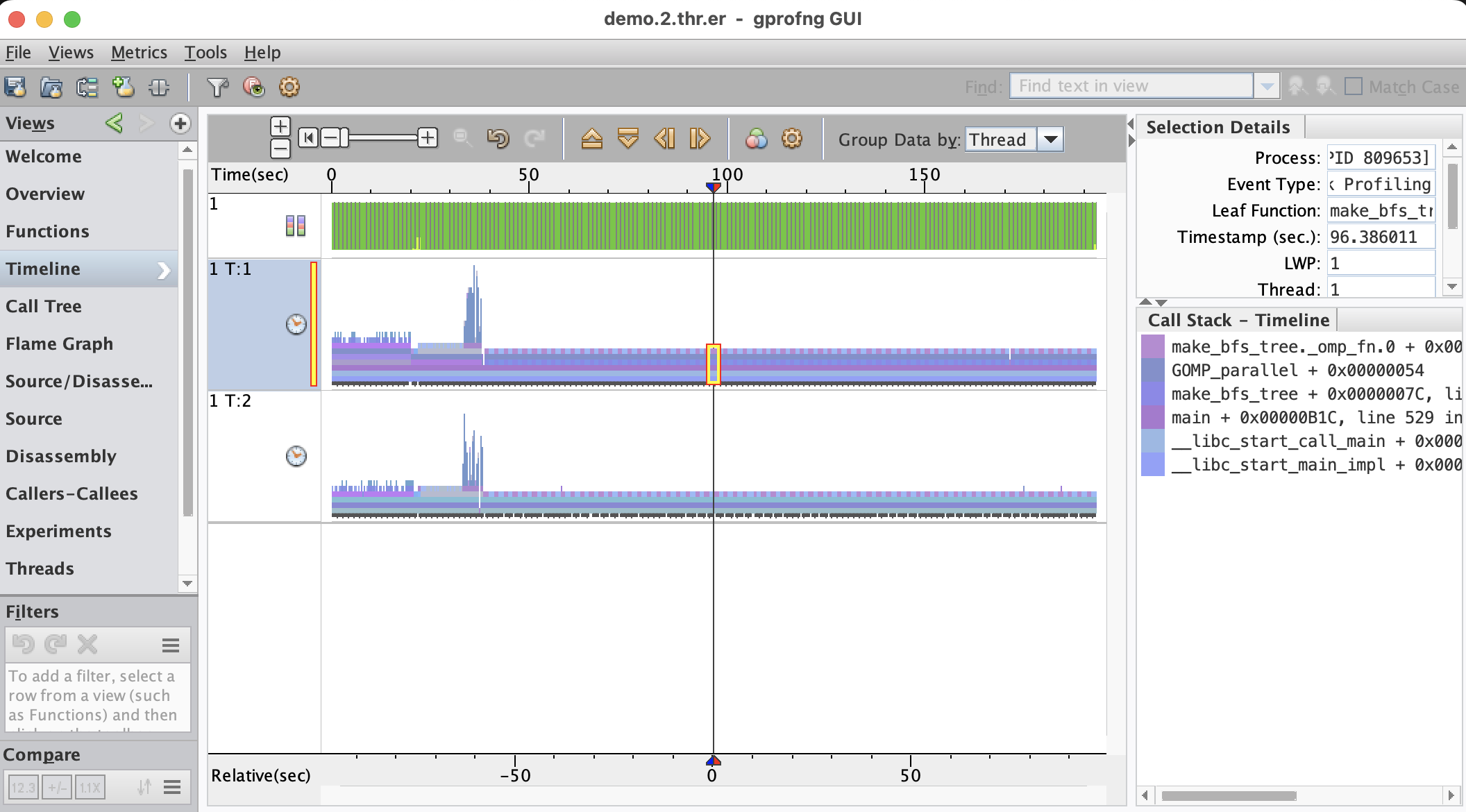Toggle the 1.1X compare ratio button
The image size is (1466, 812).
coord(90,787)
